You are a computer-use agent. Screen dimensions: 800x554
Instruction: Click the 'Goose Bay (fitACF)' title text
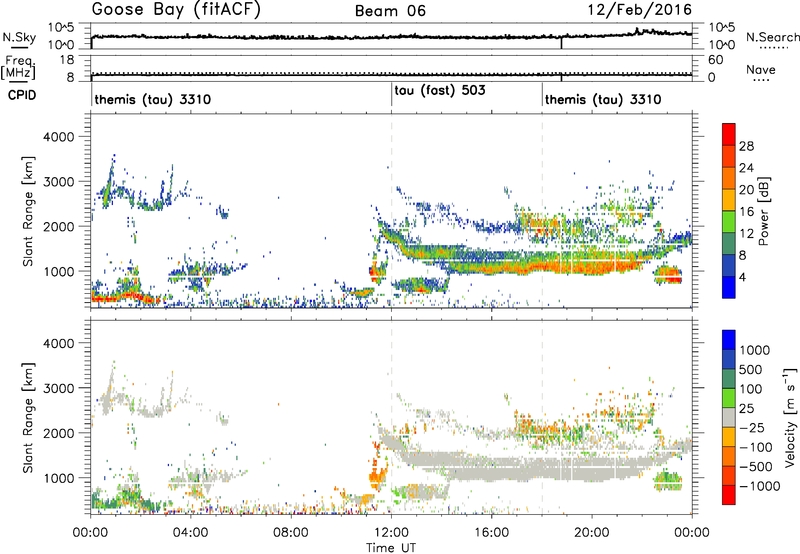pyautogui.click(x=176, y=10)
